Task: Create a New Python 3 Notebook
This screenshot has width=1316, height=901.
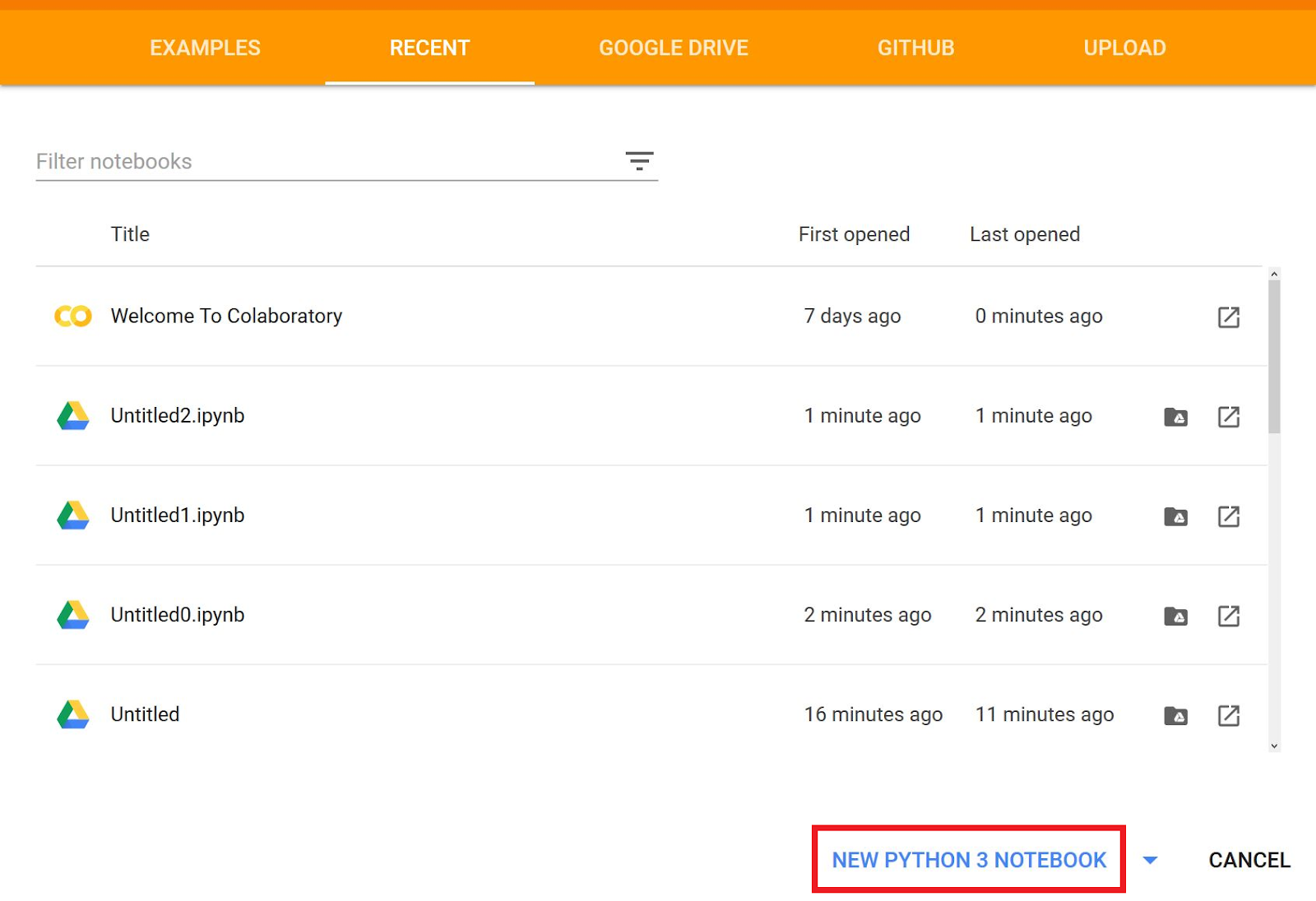Action: tap(969, 860)
